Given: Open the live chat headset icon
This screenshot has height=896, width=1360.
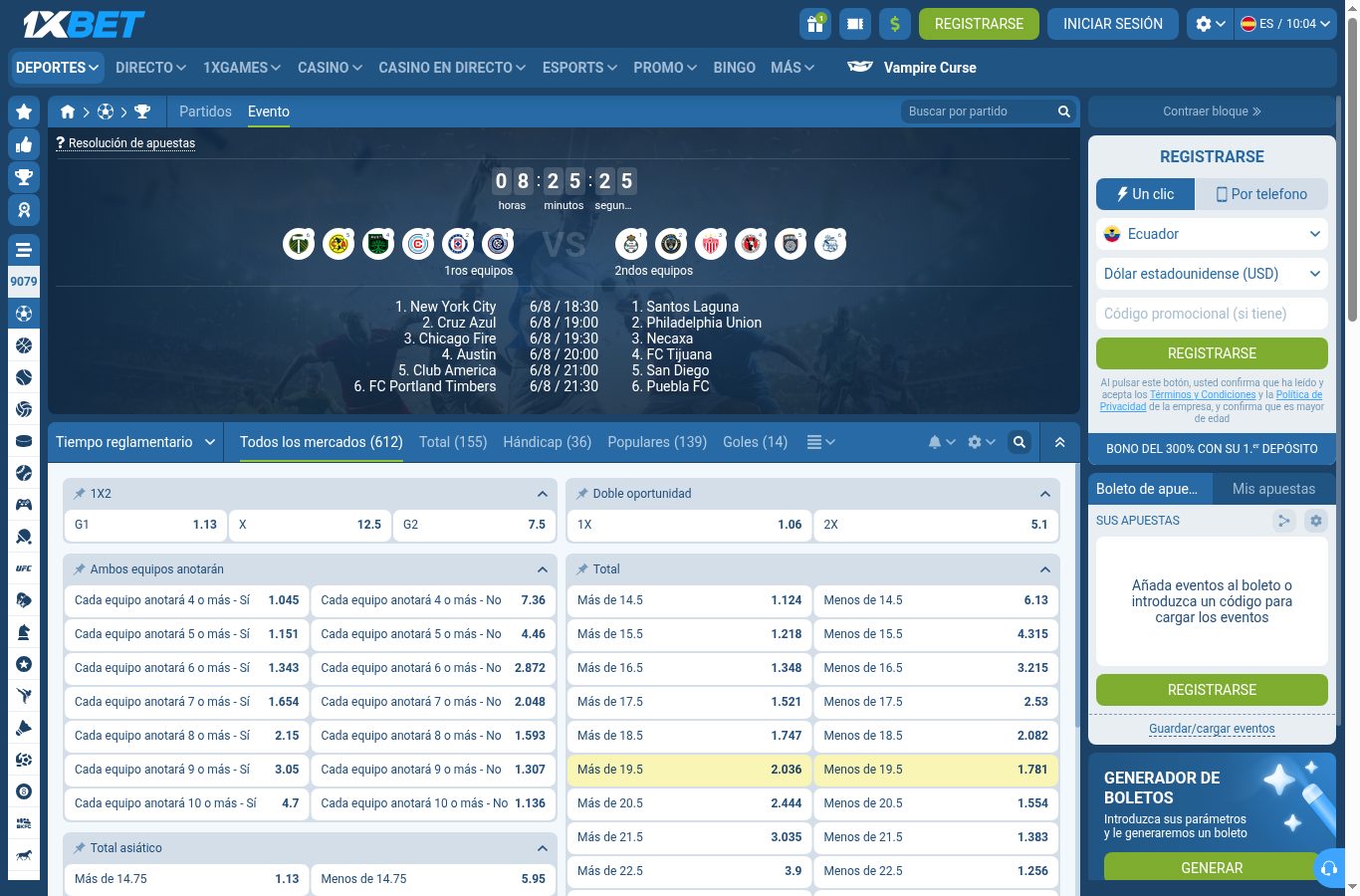Looking at the screenshot, I should pos(1329,869).
